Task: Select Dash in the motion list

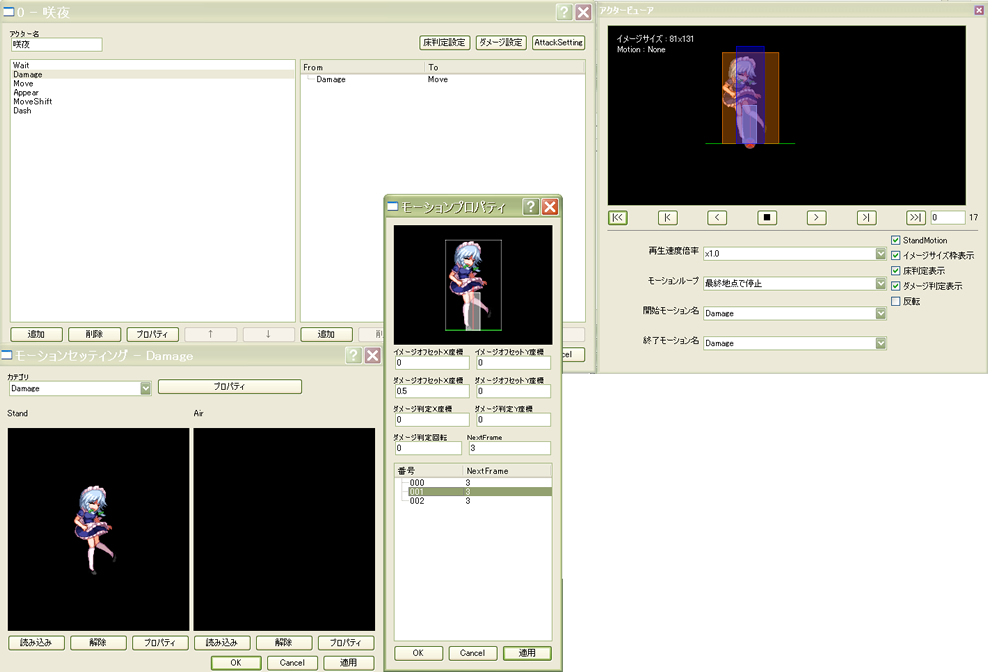Action: [x=153, y=110]
